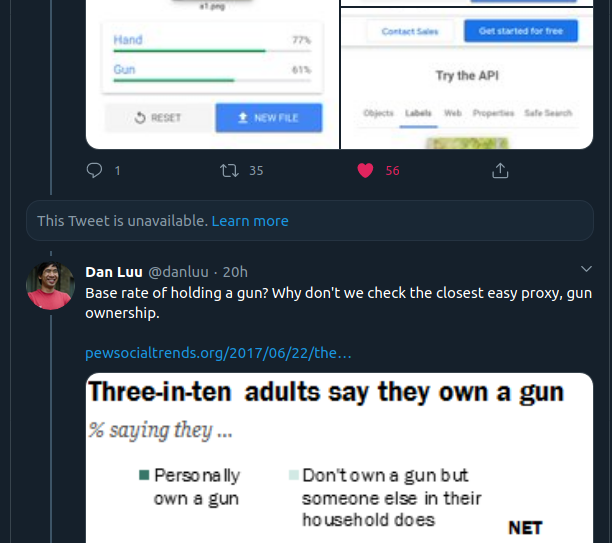Click the upload icon on NEW FILE

[x=243, y=118]
